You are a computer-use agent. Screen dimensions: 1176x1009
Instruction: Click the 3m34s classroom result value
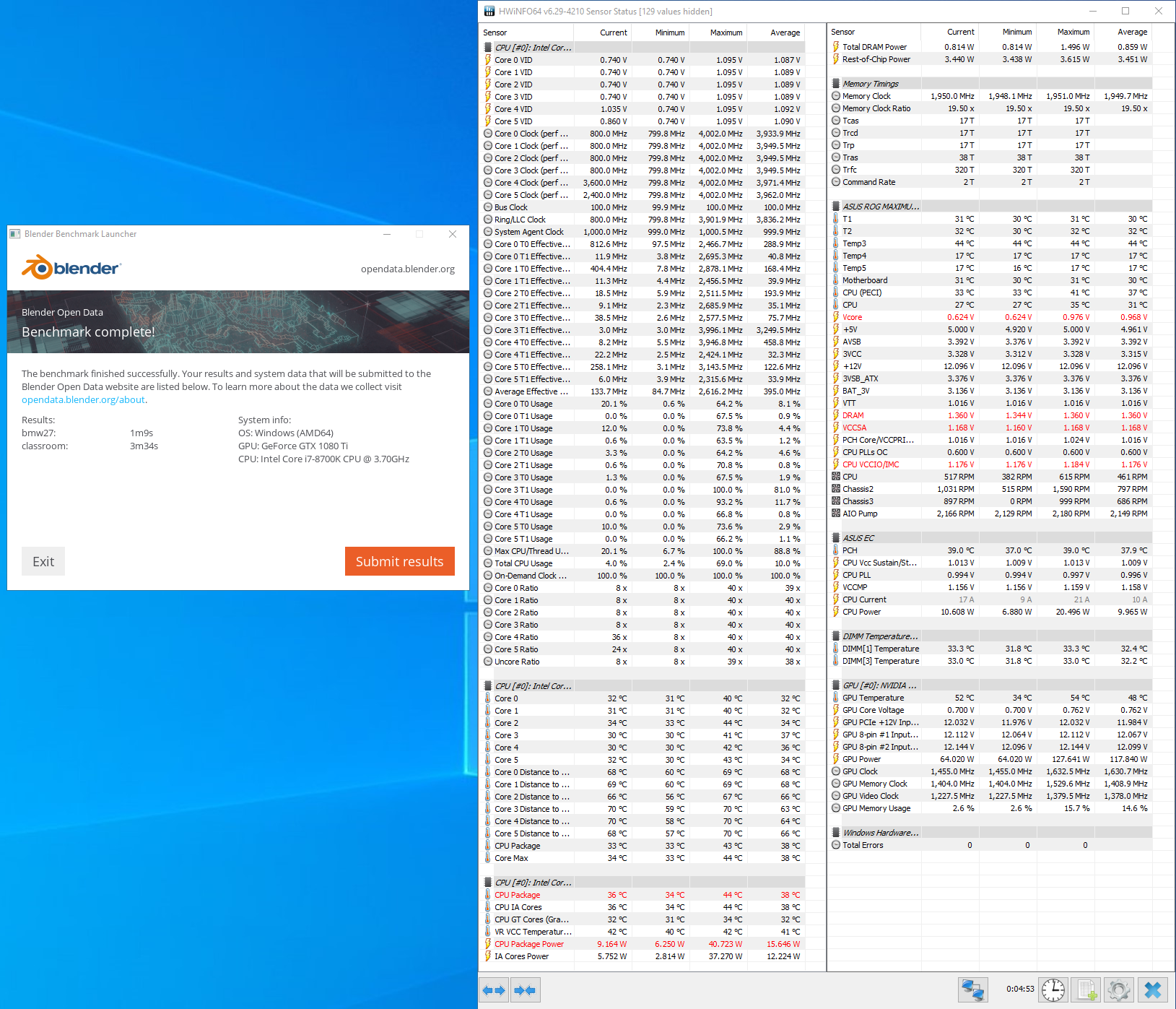(144, 446)
